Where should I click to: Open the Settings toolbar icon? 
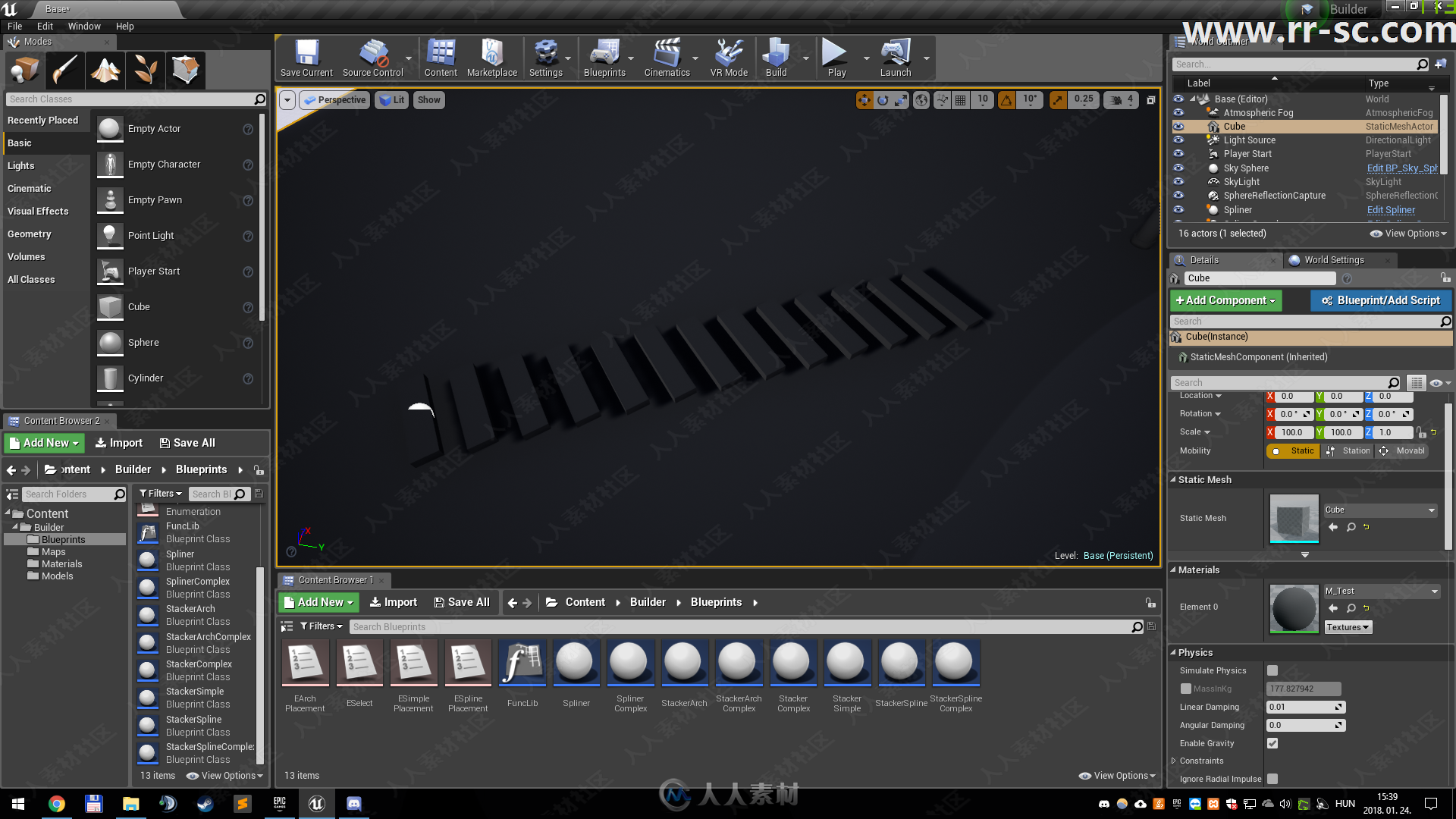click(546, 58)
